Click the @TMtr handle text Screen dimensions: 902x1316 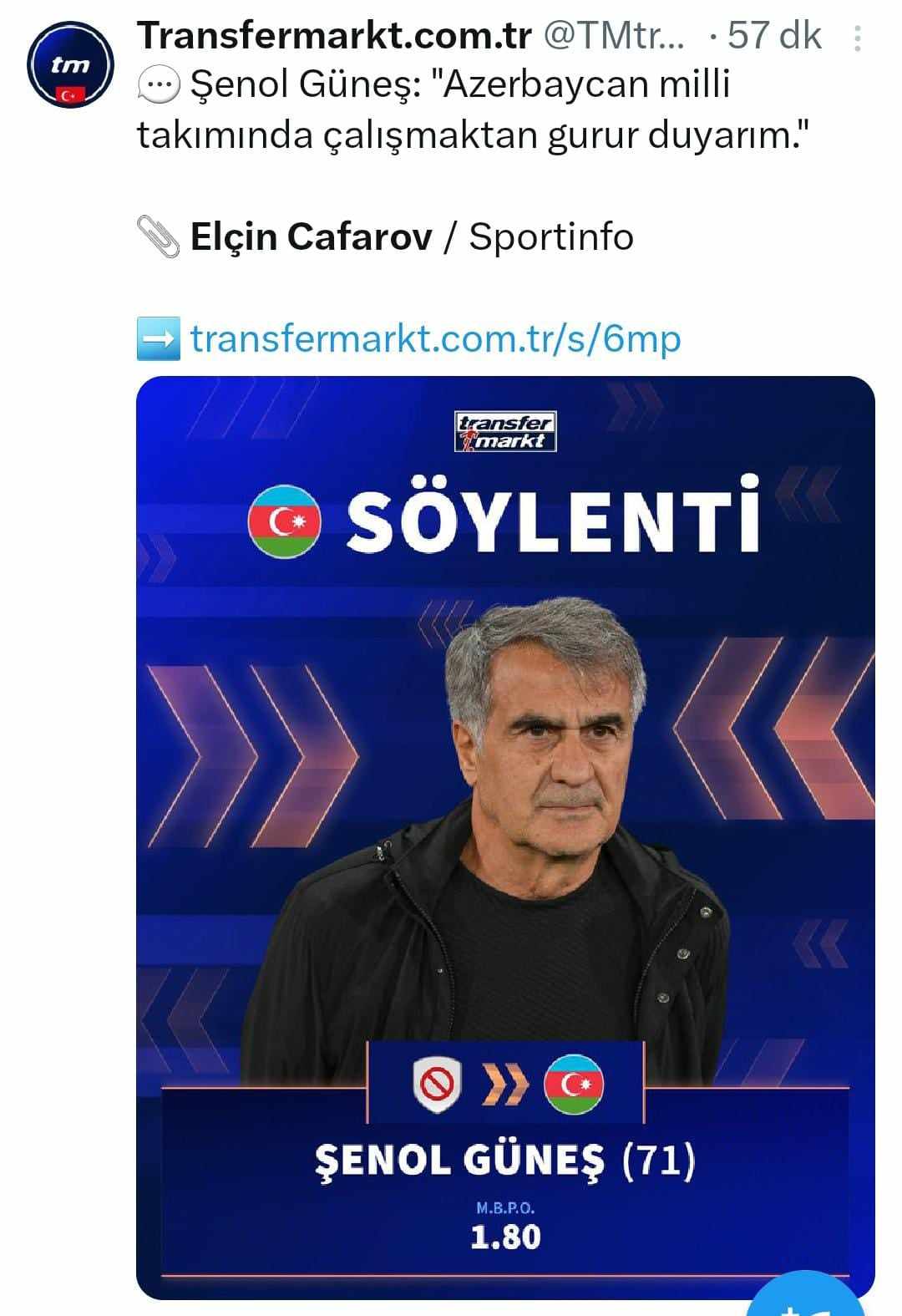click(x=614, y=36)
